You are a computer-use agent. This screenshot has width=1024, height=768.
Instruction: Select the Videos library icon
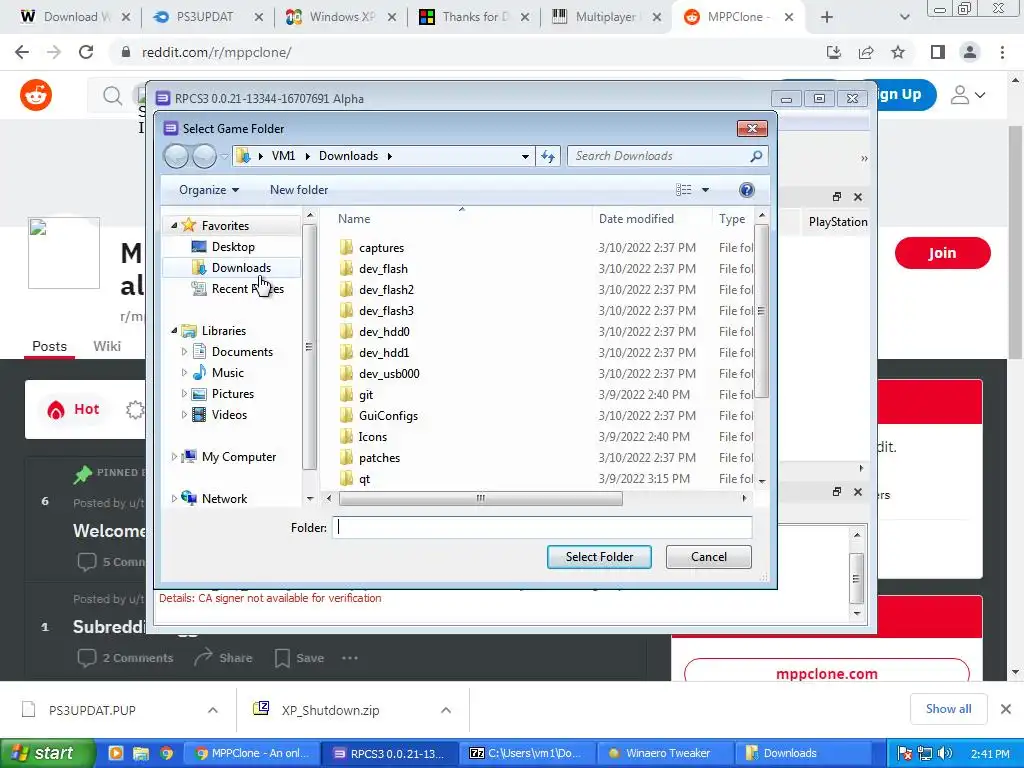click(x=199, y=415)
